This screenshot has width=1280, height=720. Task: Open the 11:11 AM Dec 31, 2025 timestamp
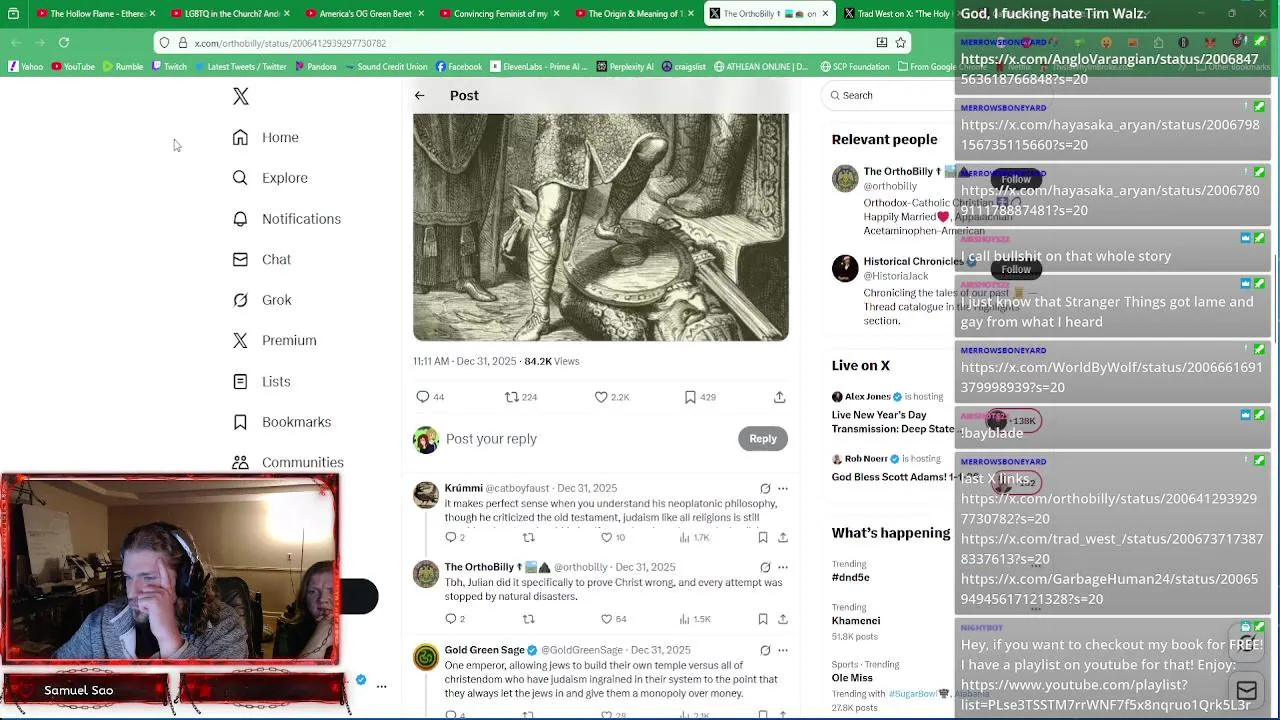tap(465, 361)
